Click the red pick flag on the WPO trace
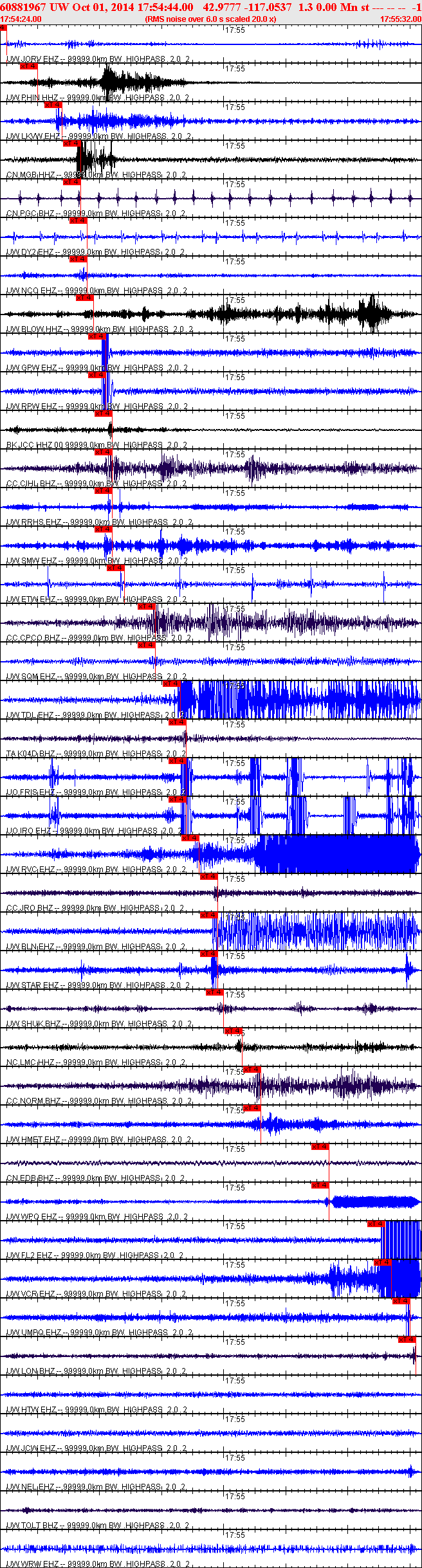This screenshot has height=1568, width=422. click(x=320, y=1185)
